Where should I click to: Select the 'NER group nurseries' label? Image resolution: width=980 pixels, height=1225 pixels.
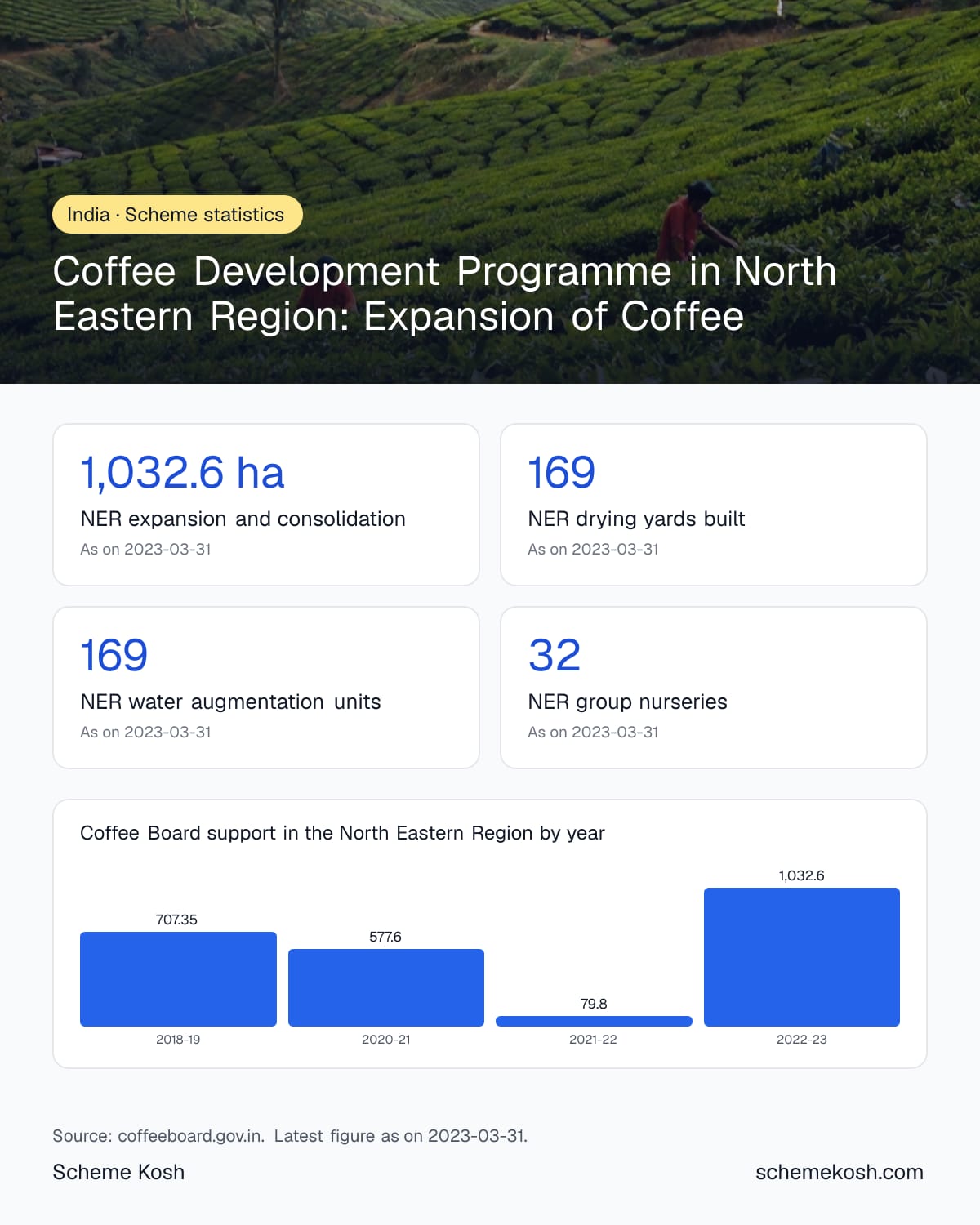[x=627, y=702]
